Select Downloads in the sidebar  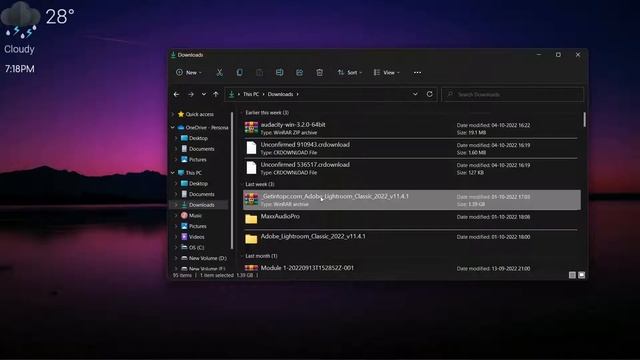tap(202, 204)
